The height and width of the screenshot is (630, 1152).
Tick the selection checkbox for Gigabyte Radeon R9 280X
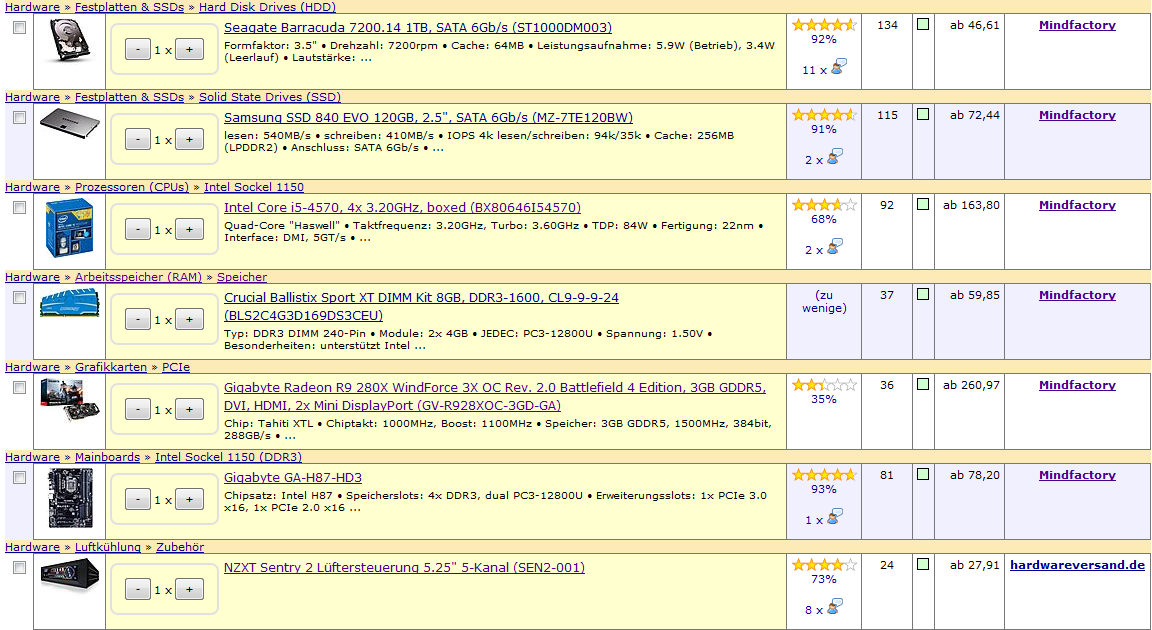point(20,388)
